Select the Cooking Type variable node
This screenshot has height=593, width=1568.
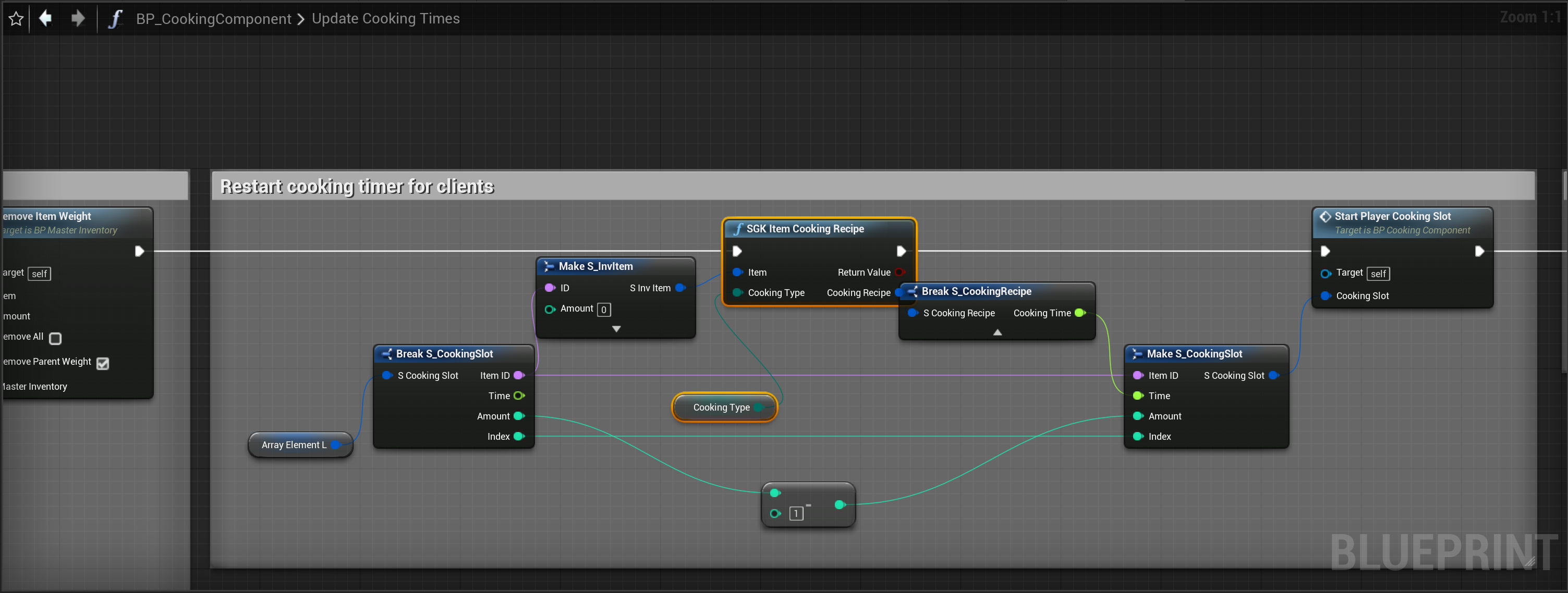pos(721,407)
